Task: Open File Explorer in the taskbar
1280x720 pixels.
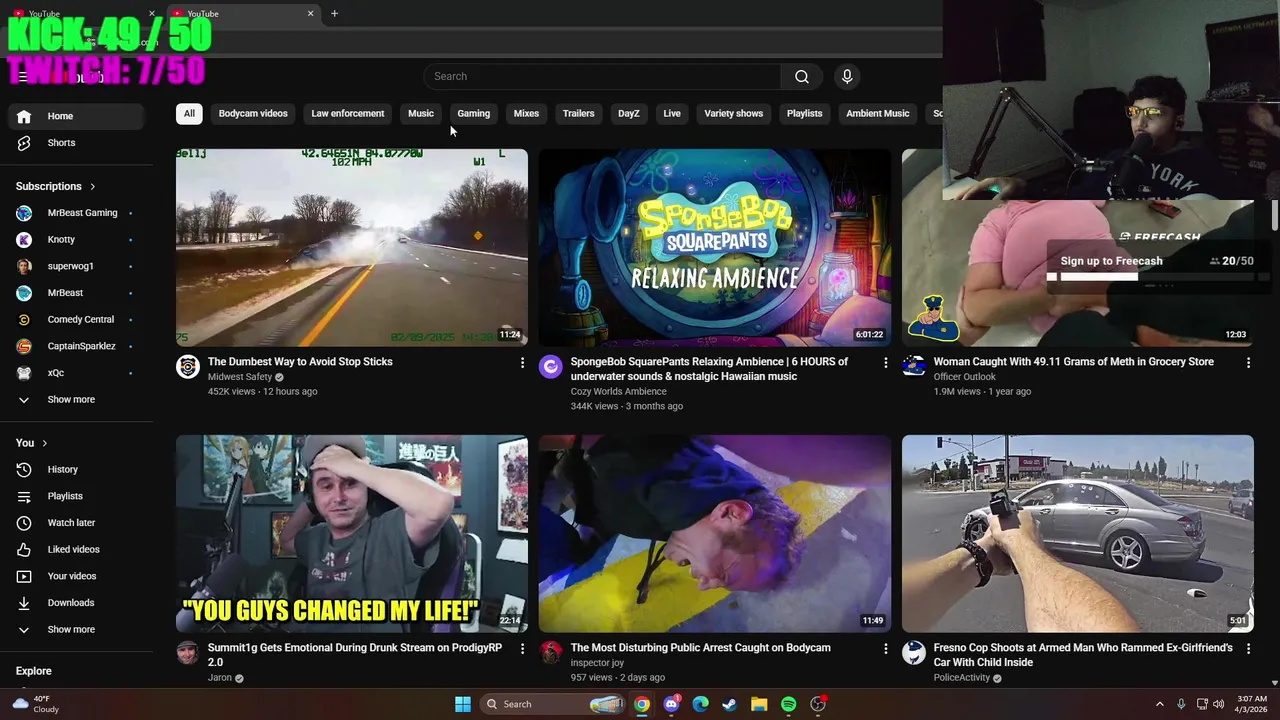Action: [759, 704]
